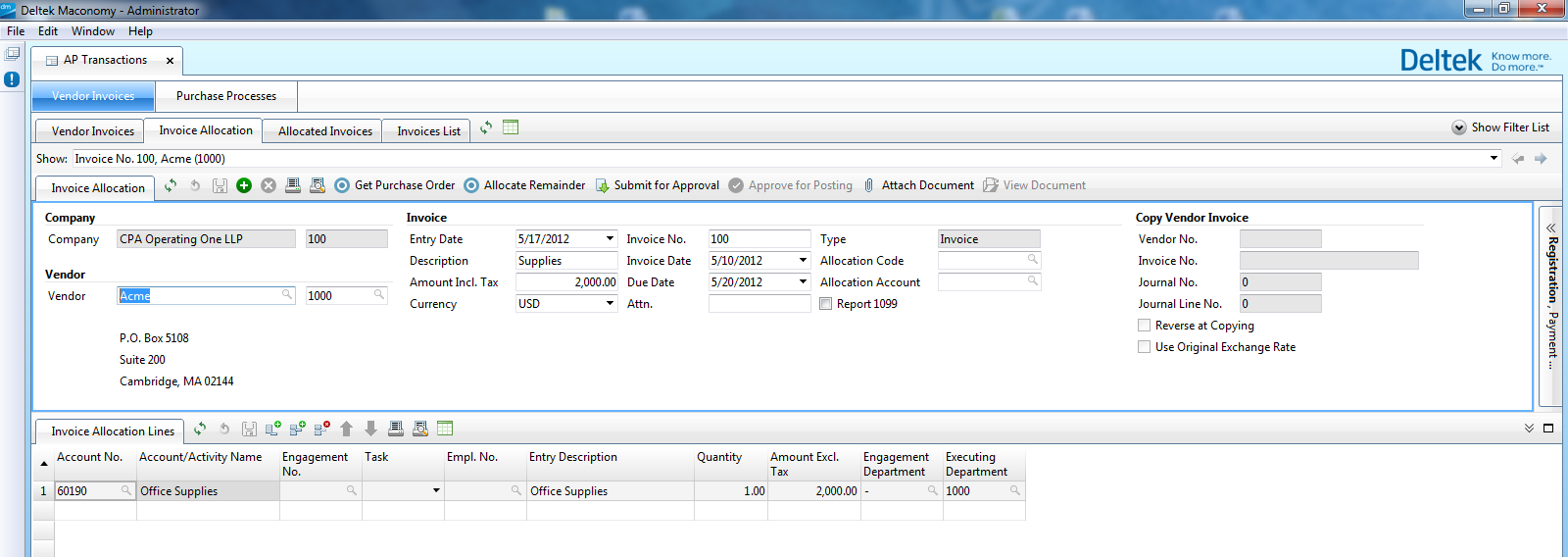
Task: Click the move line up arrow icon
Action: click(x=346, y=429)
